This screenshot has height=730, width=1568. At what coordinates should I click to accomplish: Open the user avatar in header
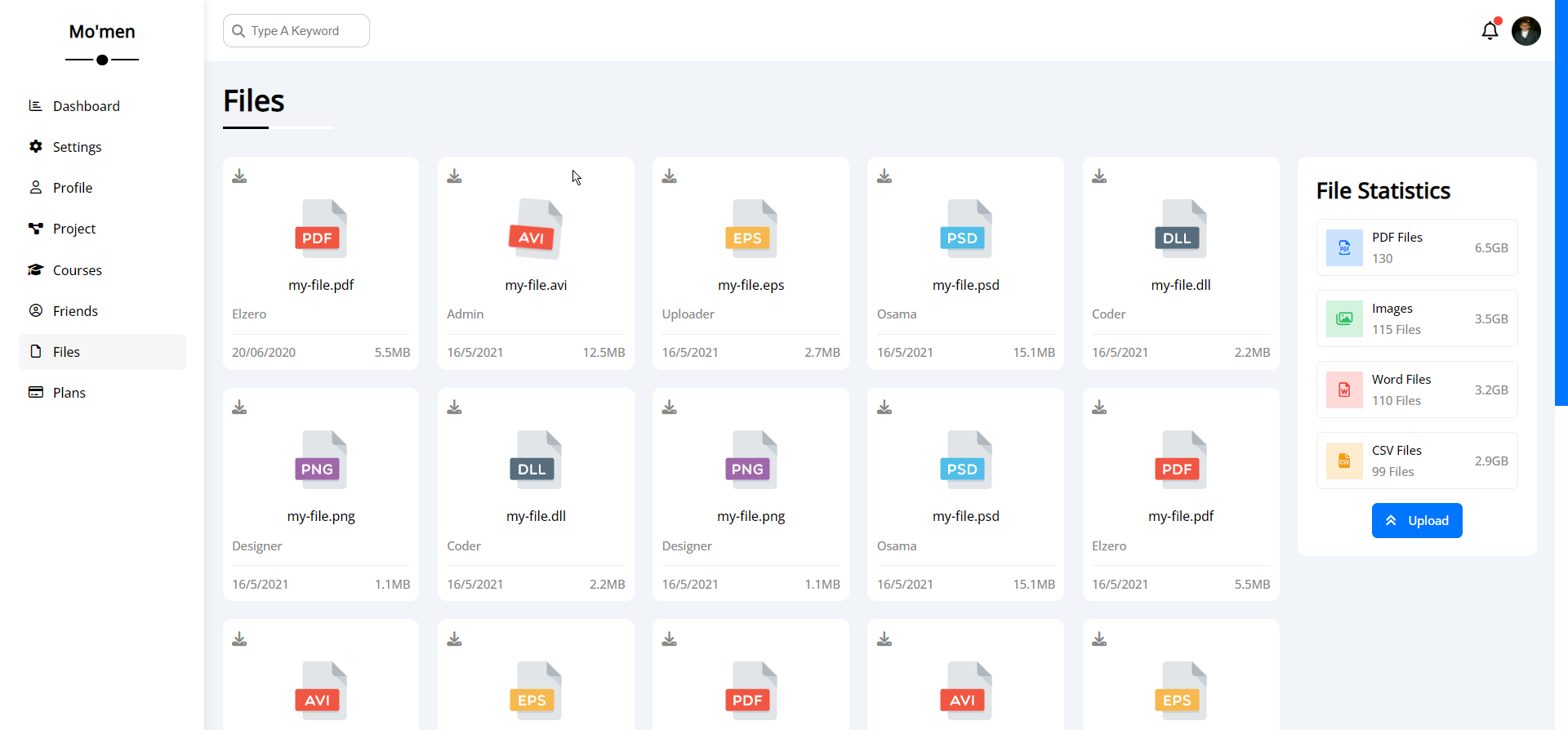[1526, 31]
